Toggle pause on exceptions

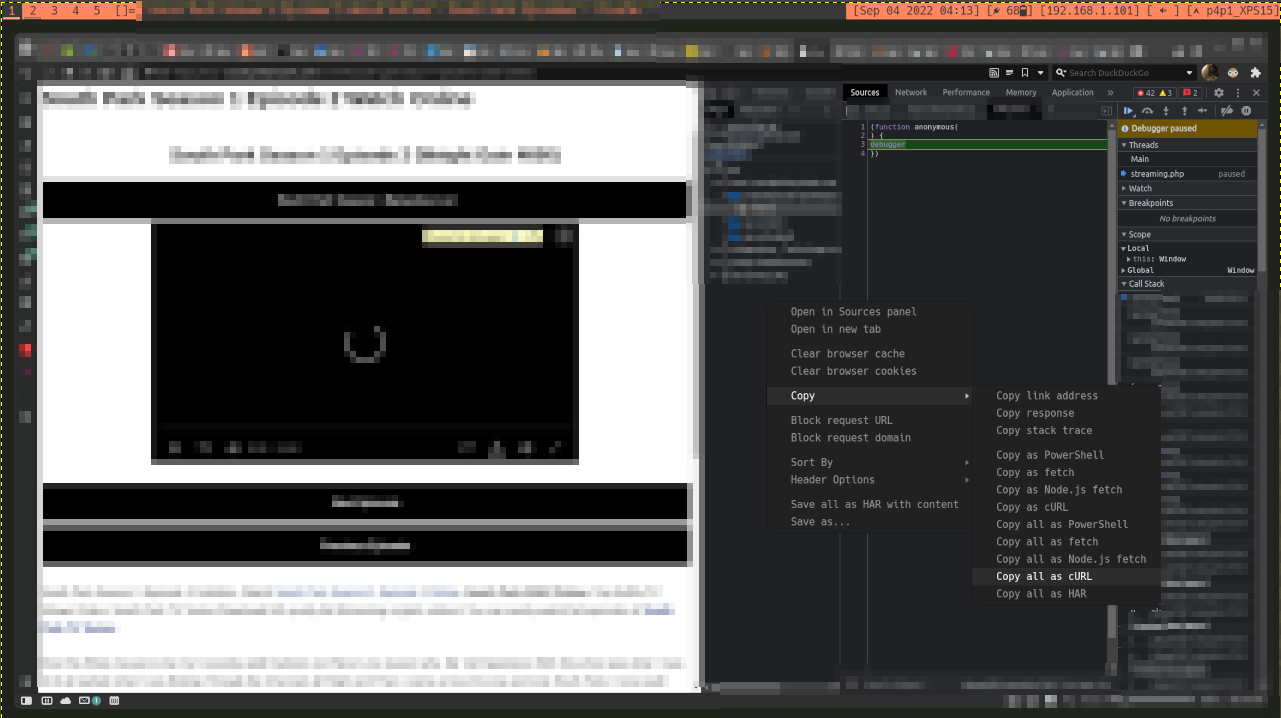pos(1246,111)
